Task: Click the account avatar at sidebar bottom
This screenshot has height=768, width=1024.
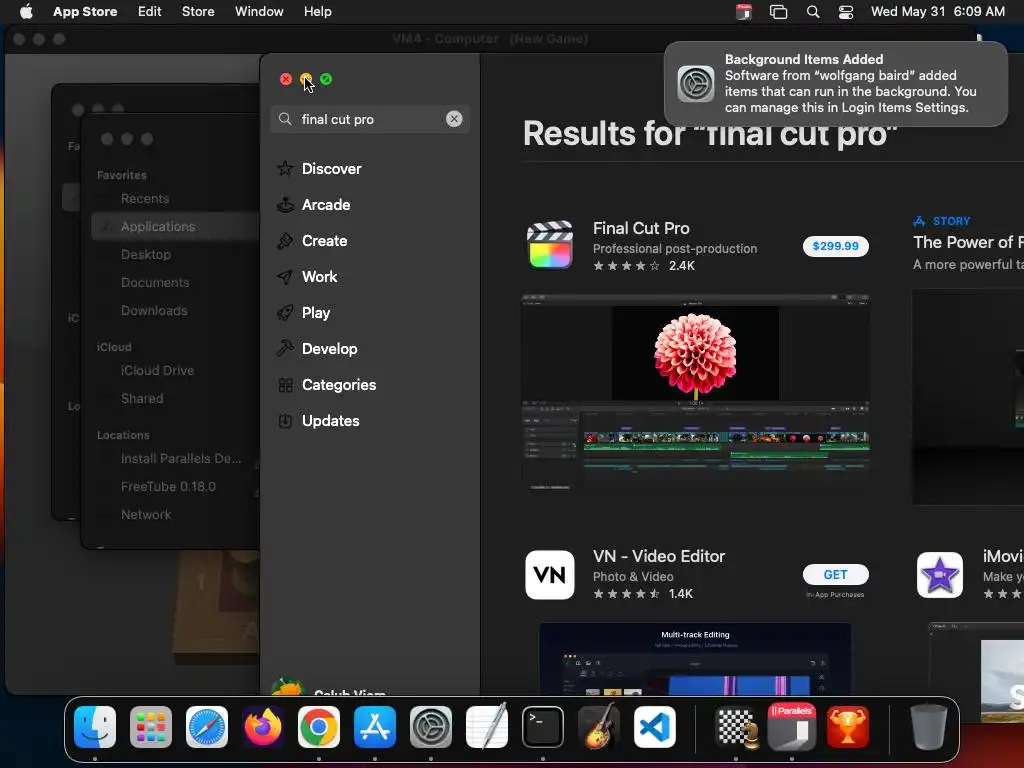Action: (287, 687)
